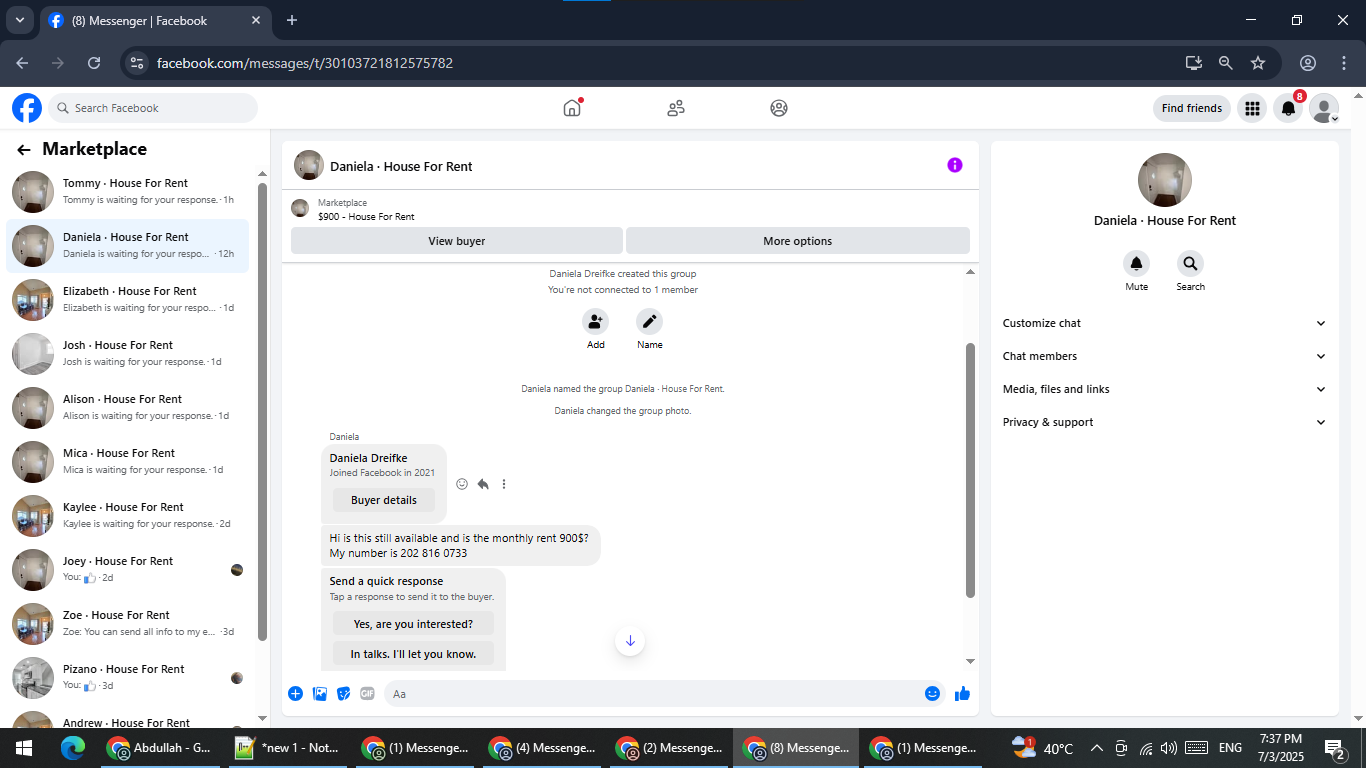Click the Find friends button

(1192, 108)
